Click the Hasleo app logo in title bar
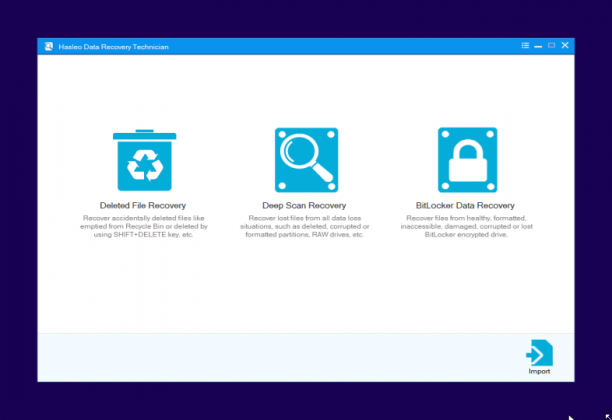Screen dimensions: 612x420 [x=49, y=46]
